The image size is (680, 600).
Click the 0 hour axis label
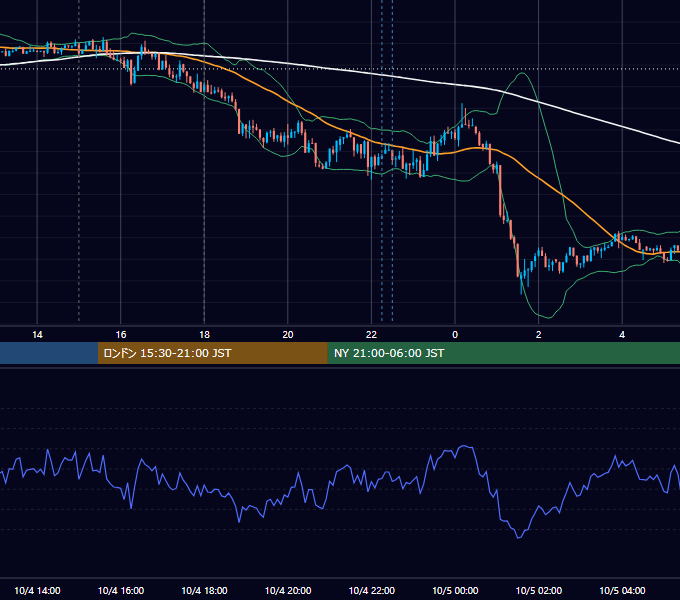point(455,335)
